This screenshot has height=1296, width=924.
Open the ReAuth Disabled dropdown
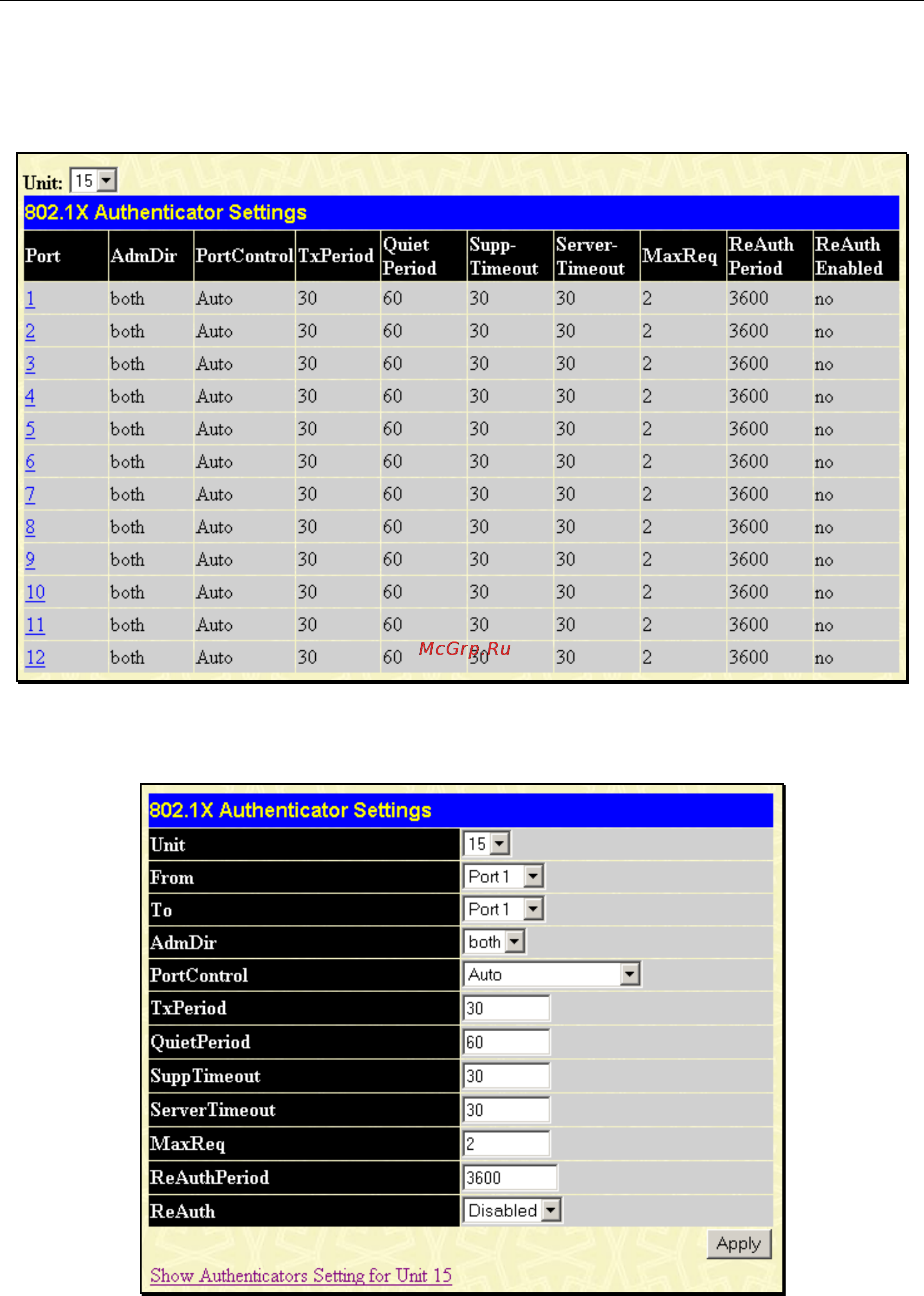(x=513, y=1210)
